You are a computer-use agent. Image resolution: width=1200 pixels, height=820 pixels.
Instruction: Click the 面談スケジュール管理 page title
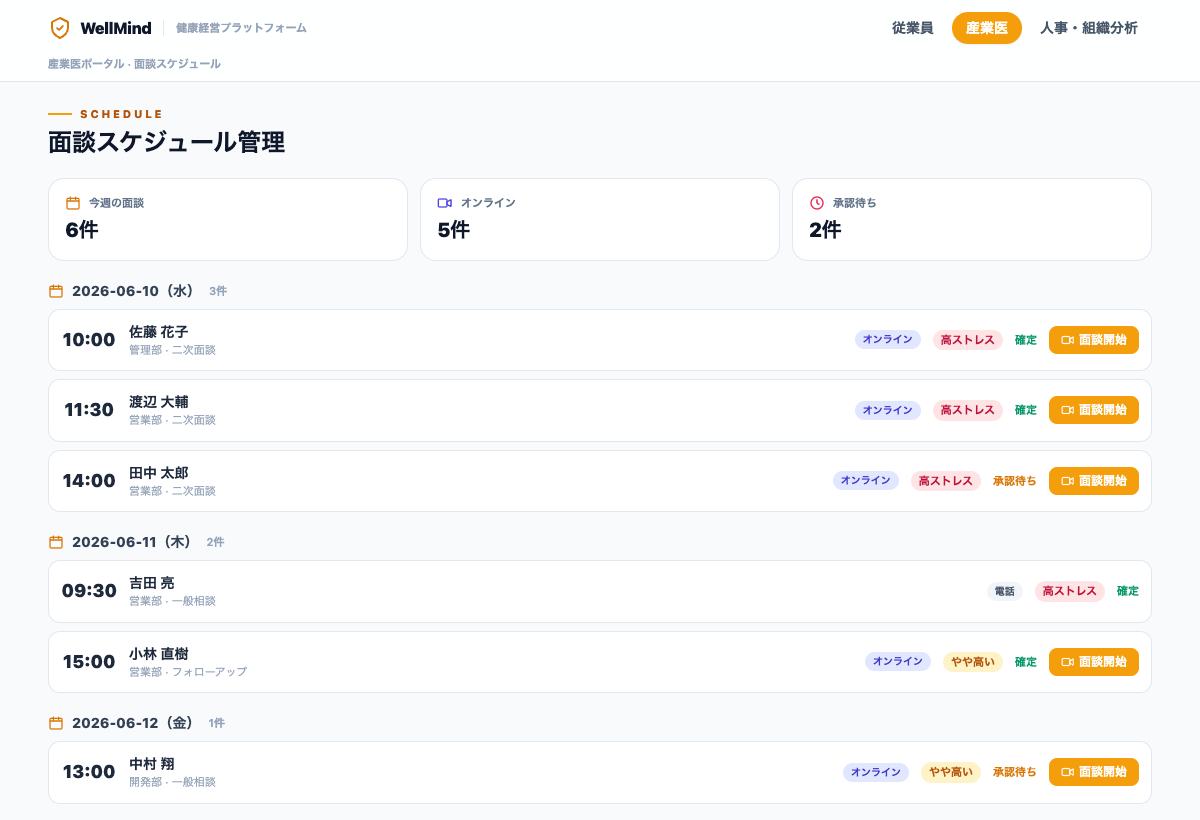(x=167, y=142)
